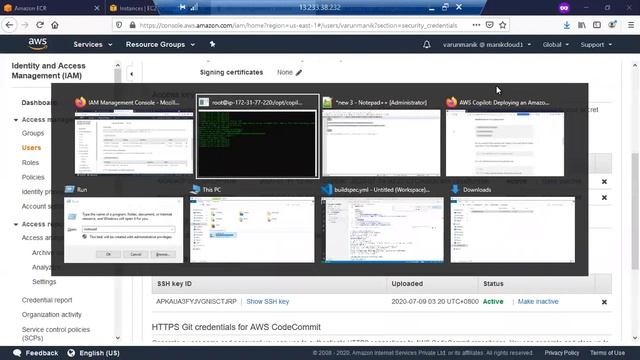Edit signing certificates with pencil icon

(299, 73)
